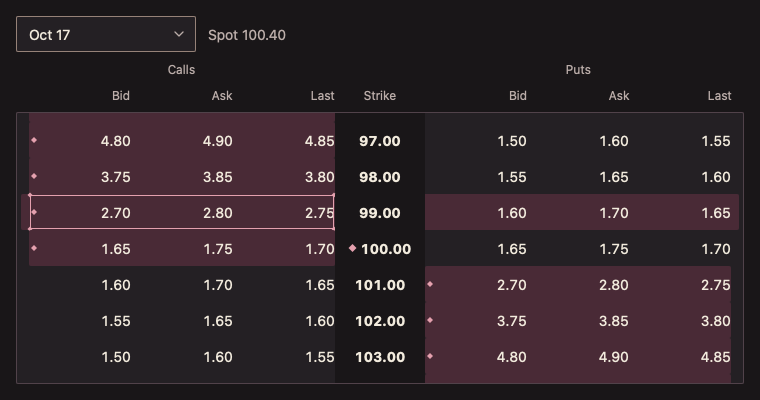Click call bid 3.75 at strike 98.00
The height and width of the screenshot is (400, 760).
pyautogui.click(x=115, y=177)
